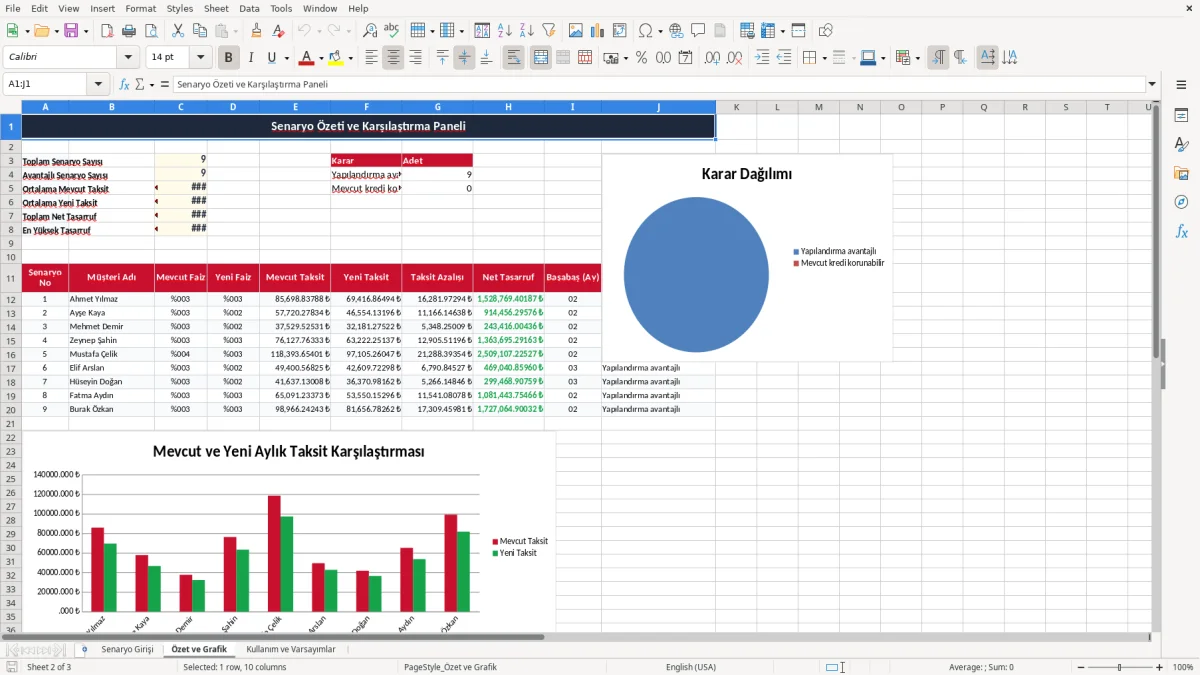Open Underline style dropdown arrow
Image resolution: width=1200 pixels, height=675 pixels.
coord(286,58)
